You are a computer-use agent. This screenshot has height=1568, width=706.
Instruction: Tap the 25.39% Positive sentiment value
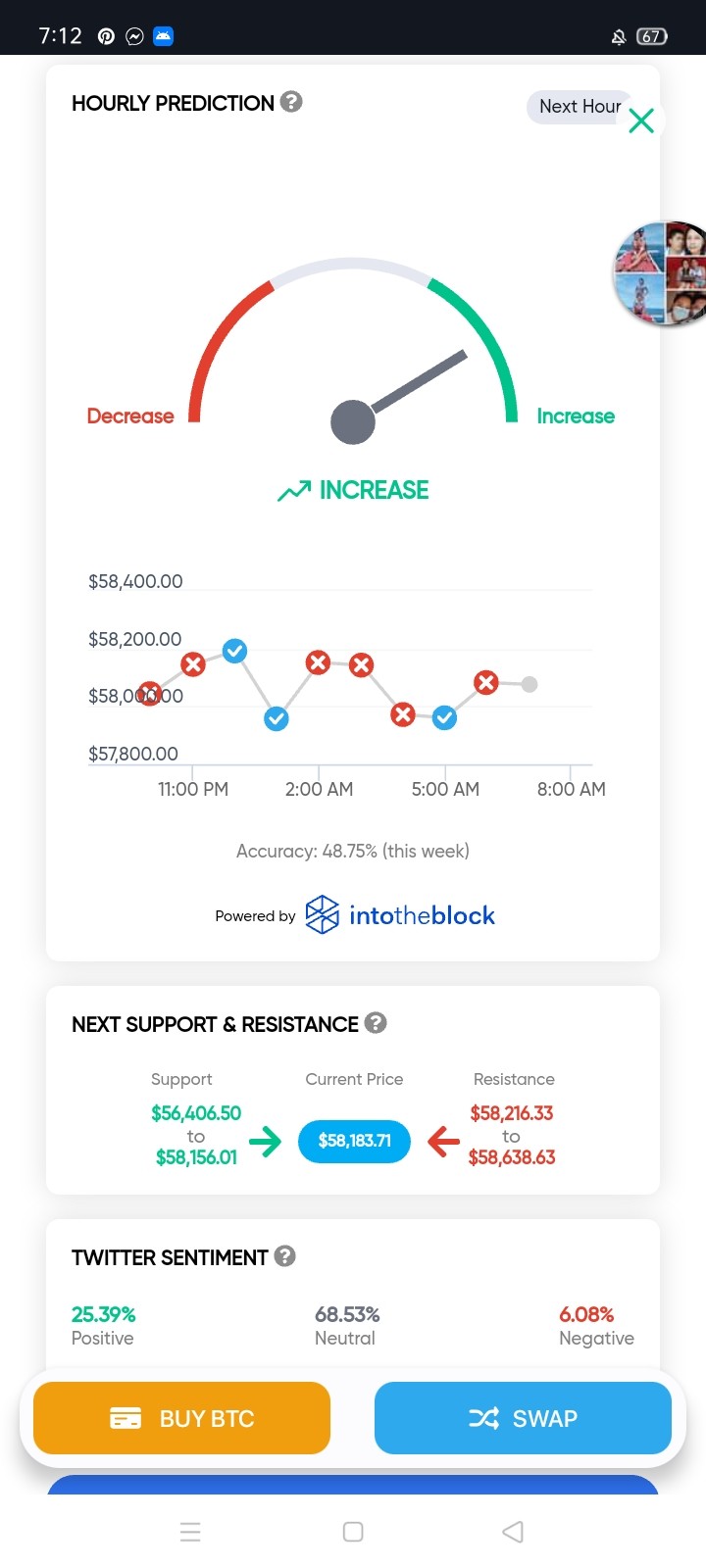click(103, 1314)
